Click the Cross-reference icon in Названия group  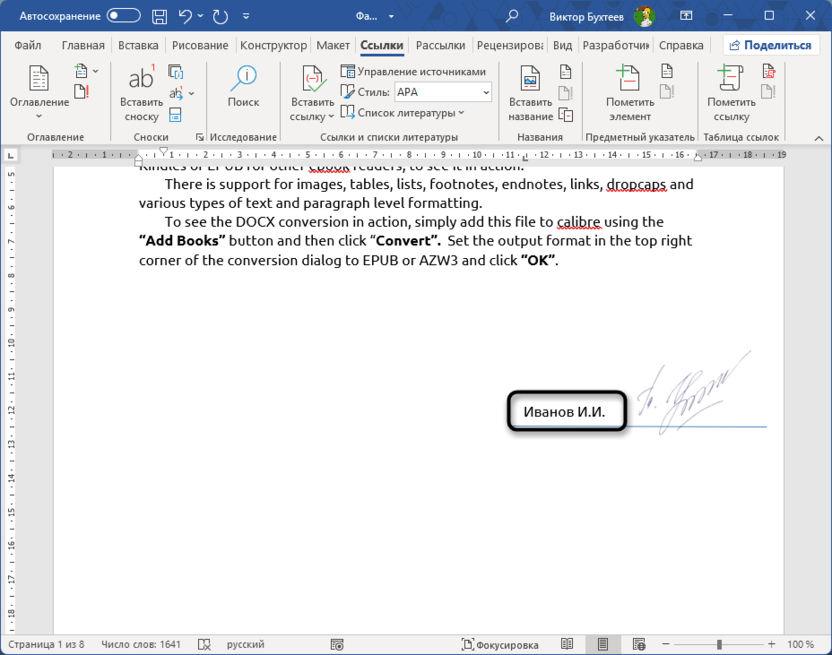566,114
